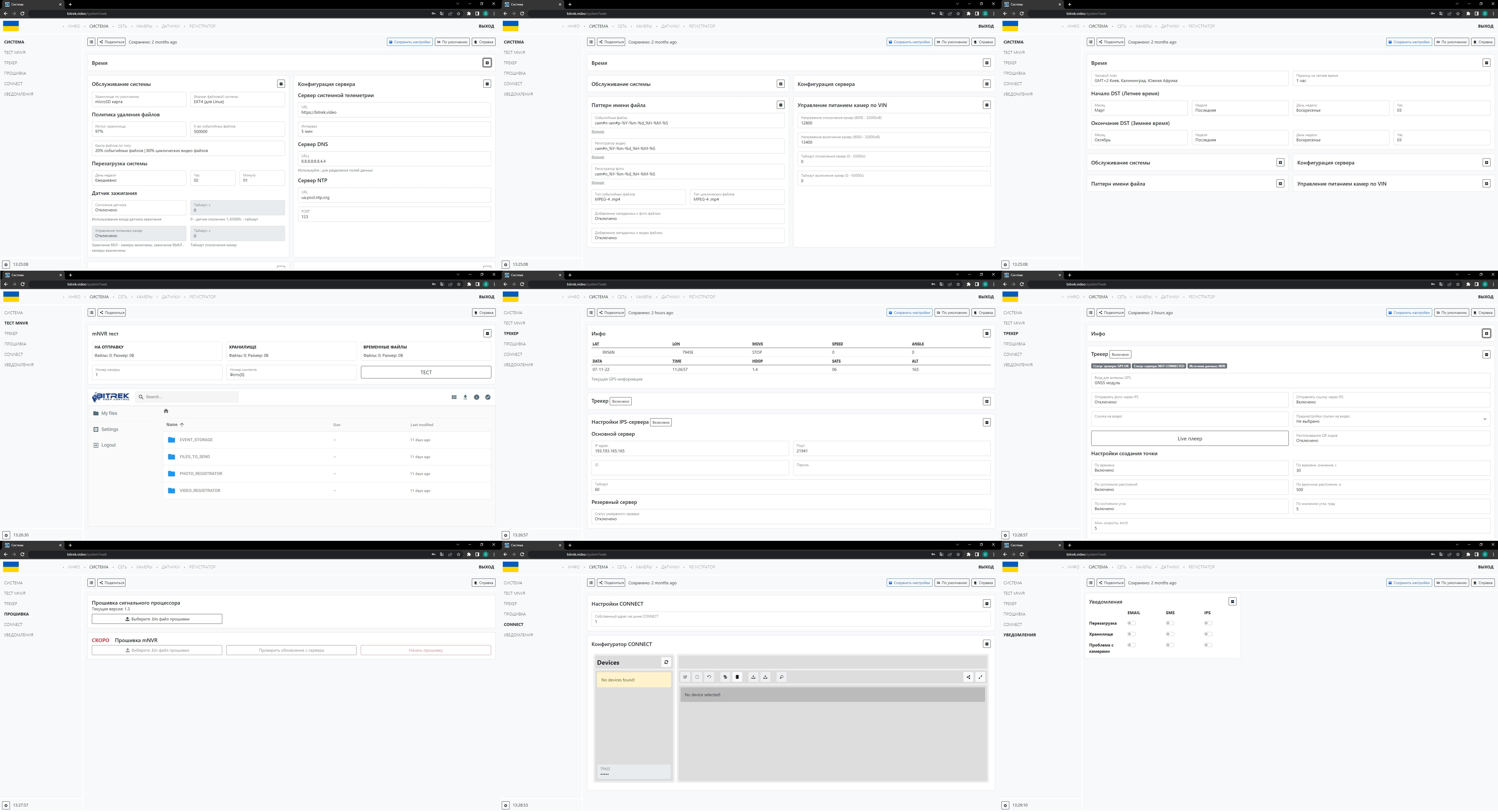Open Settings in file browser sidebar

109,429
